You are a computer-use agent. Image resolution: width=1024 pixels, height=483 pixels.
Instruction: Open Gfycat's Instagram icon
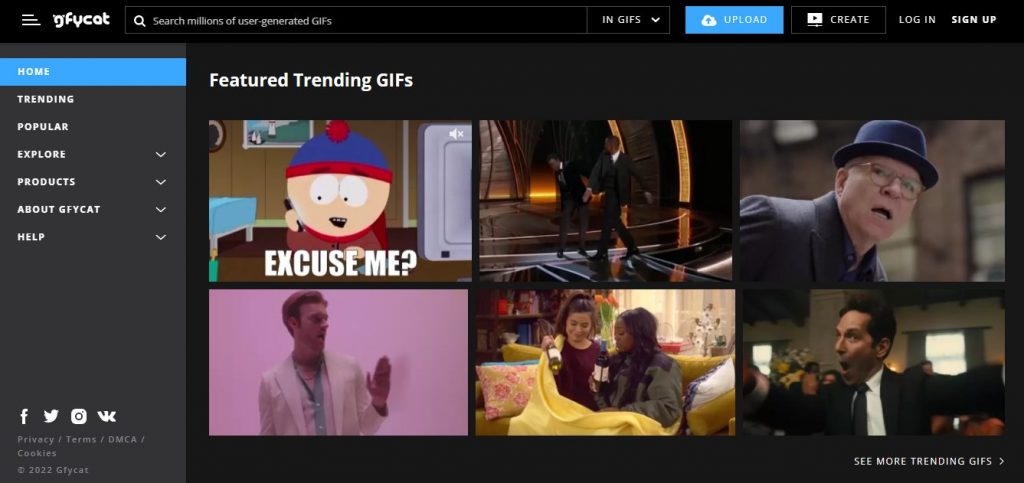(78, 416)
